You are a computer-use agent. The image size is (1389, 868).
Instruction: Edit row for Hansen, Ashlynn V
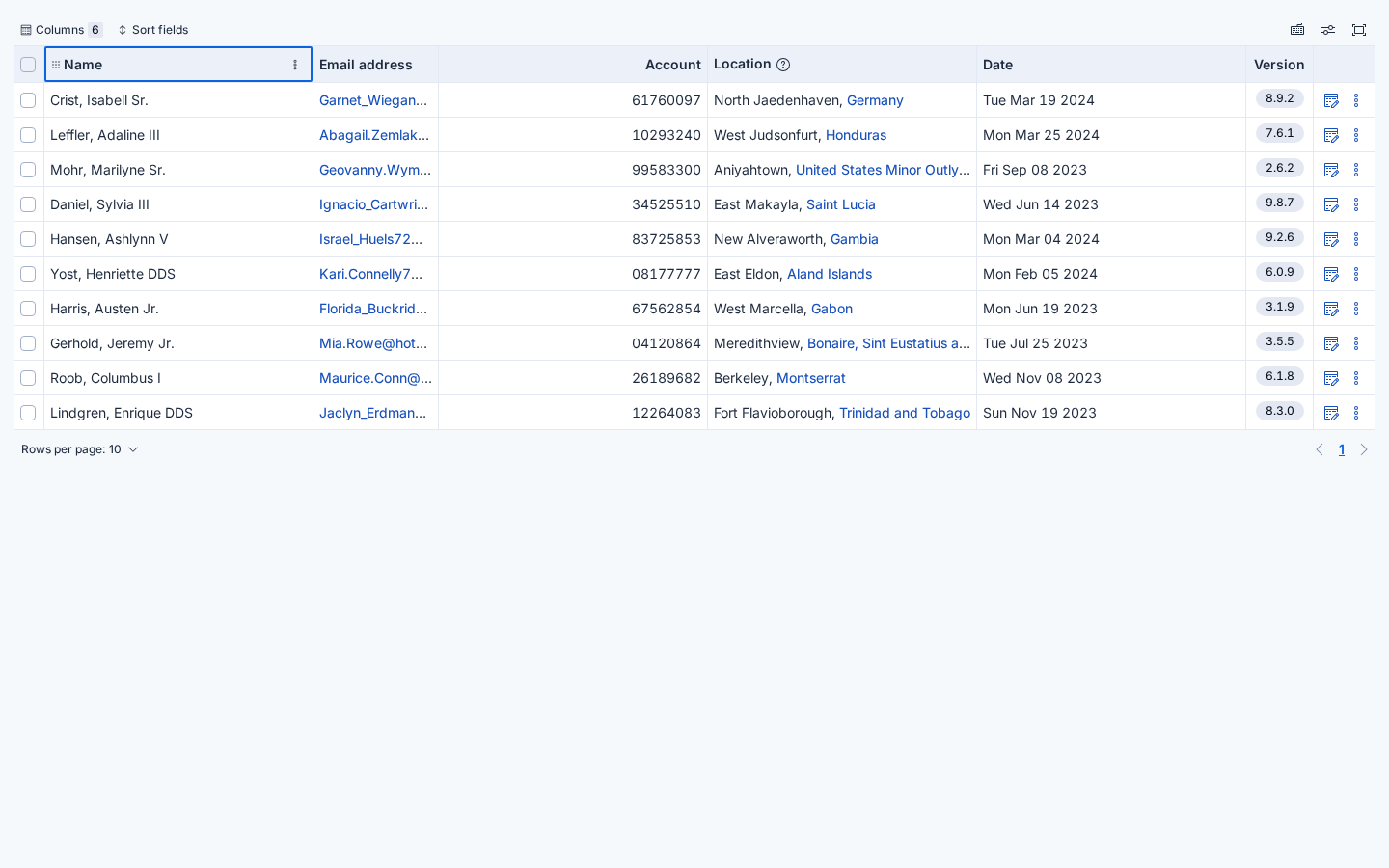(x=1332, y=239)
